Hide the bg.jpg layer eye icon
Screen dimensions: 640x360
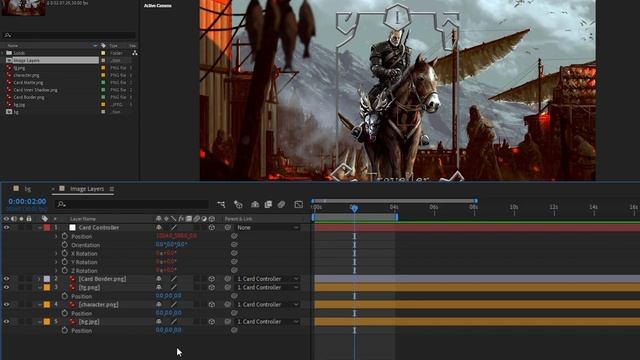[x=6, y=322]
